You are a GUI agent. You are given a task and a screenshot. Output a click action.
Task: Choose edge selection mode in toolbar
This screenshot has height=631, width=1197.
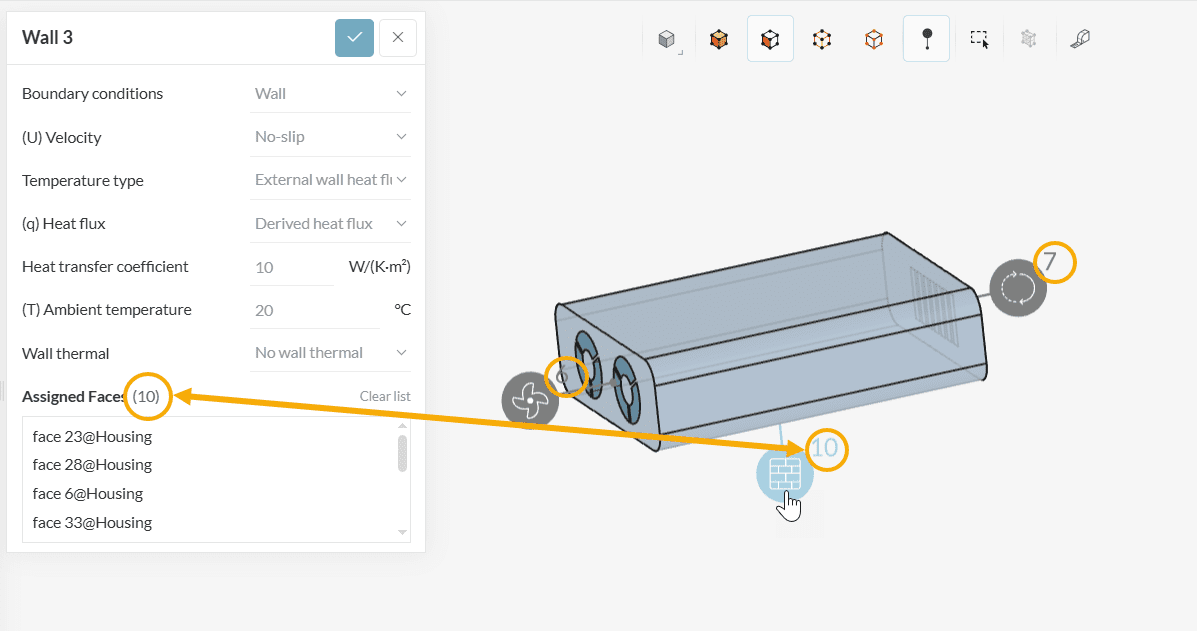coord(822,40)
